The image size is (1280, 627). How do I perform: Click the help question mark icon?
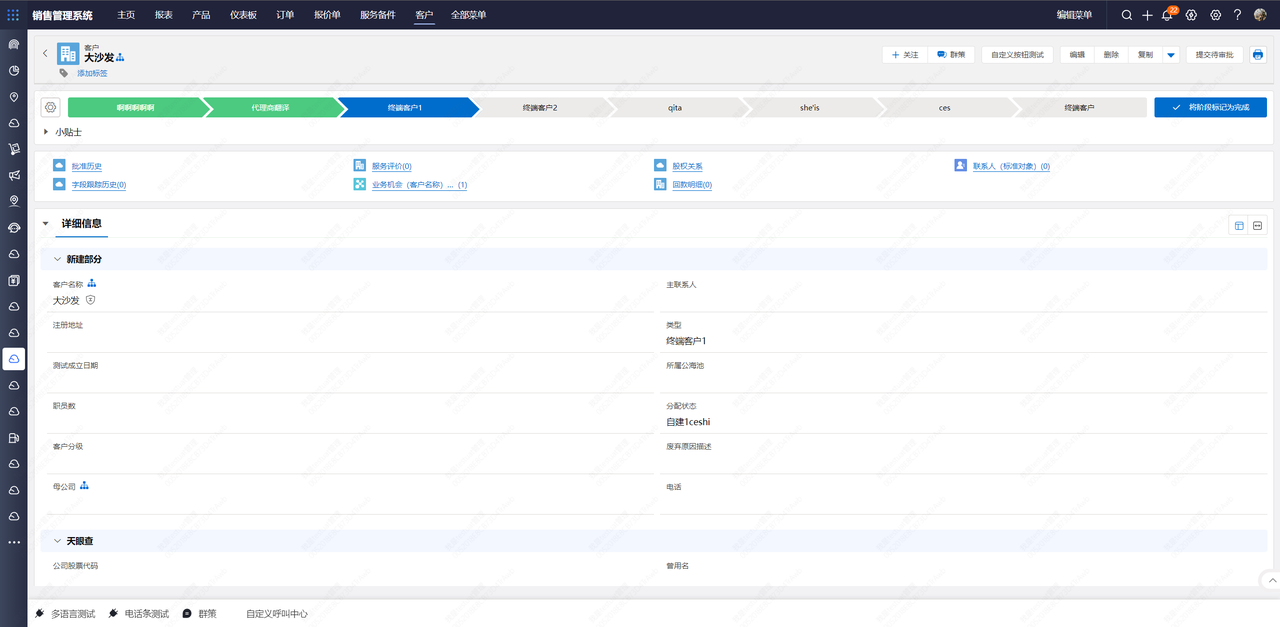[x=1237, y=15]
